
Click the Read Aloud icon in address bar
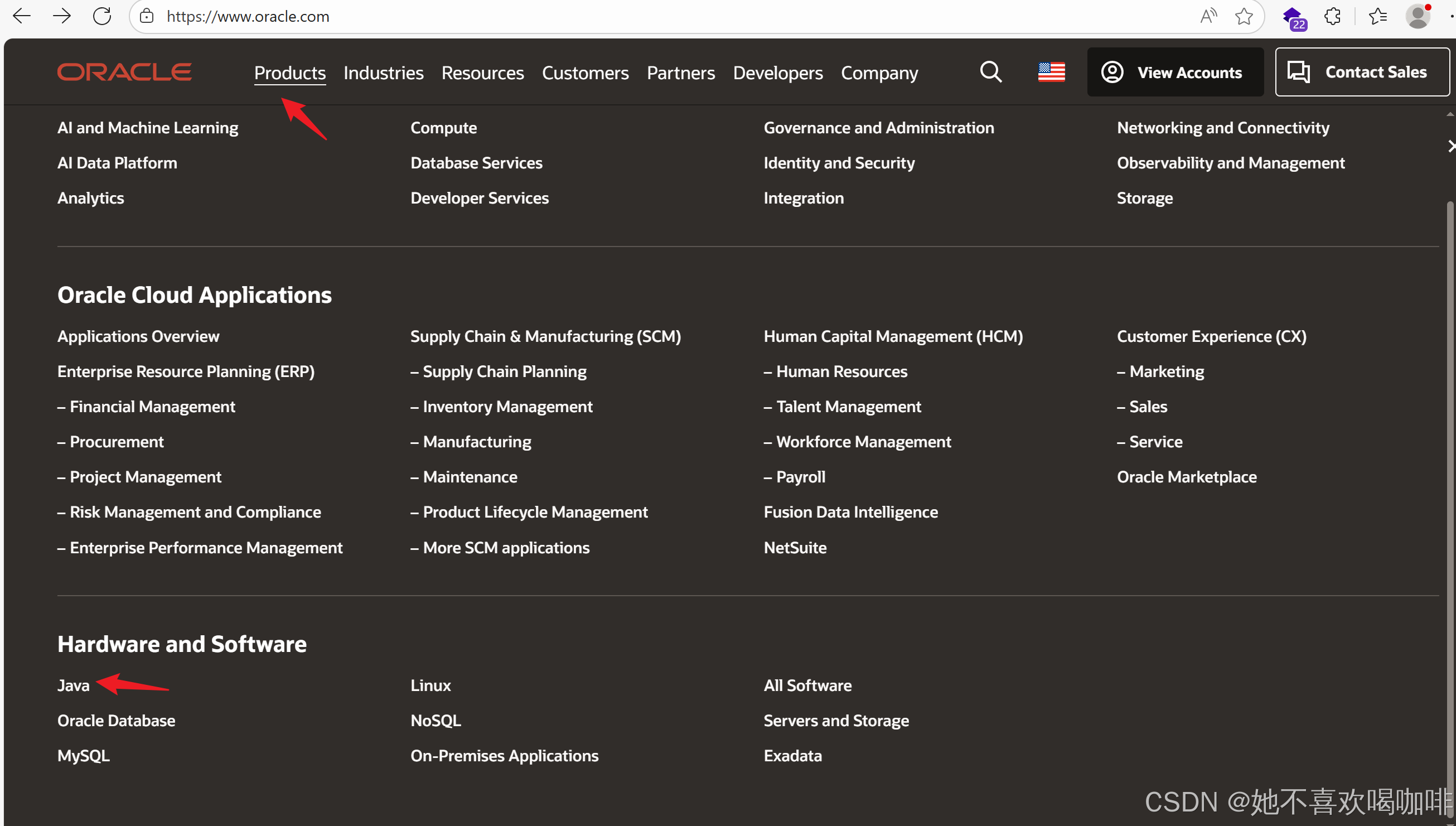click(x=1208, y=16)
